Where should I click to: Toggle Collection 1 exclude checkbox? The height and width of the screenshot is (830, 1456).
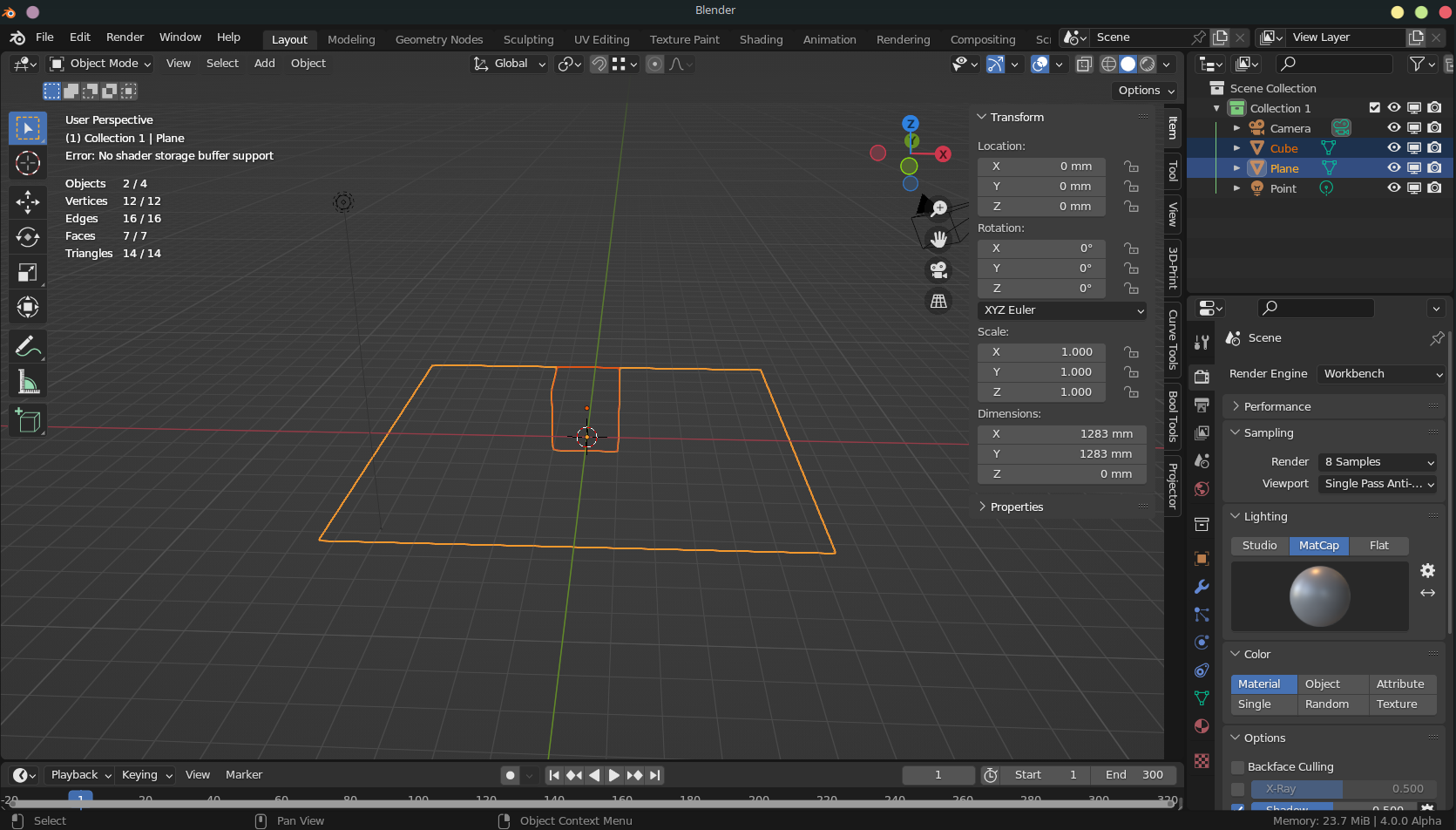(1375, 108)
